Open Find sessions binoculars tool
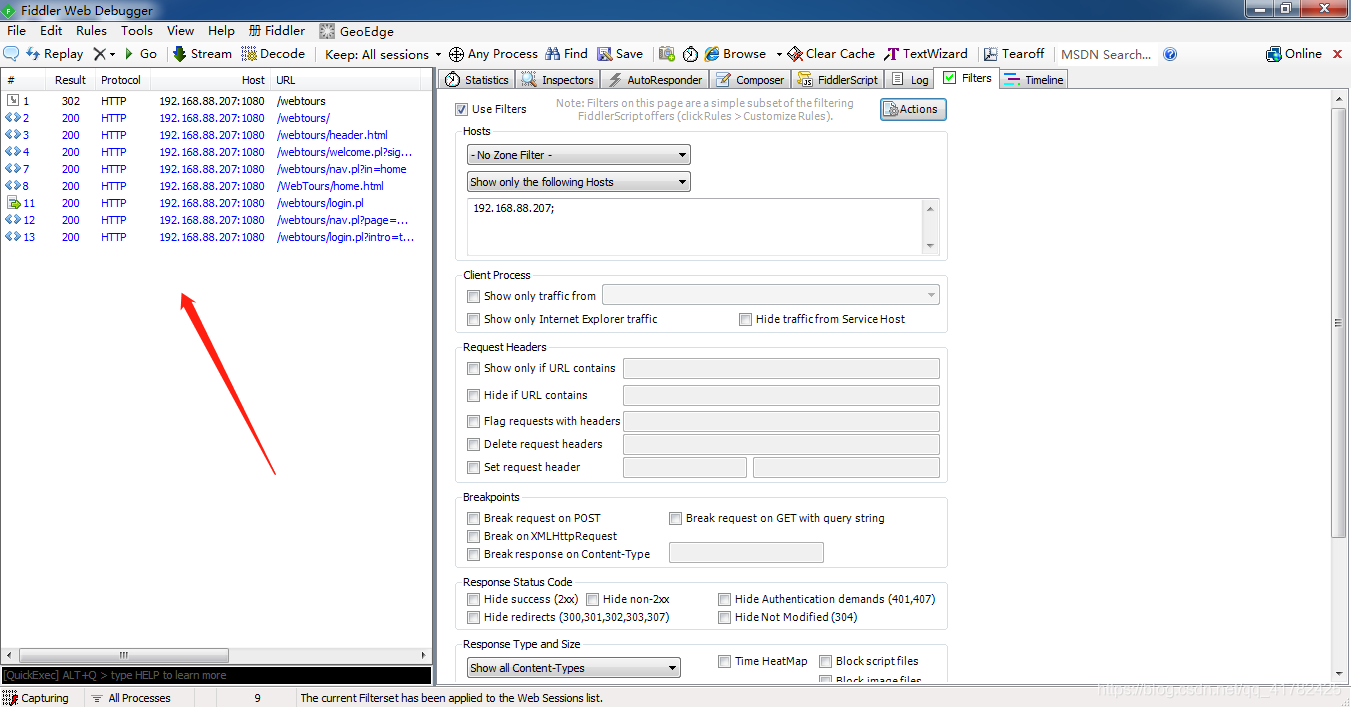Viewport: 1351px width, 708px height. (x=566, y=54)
